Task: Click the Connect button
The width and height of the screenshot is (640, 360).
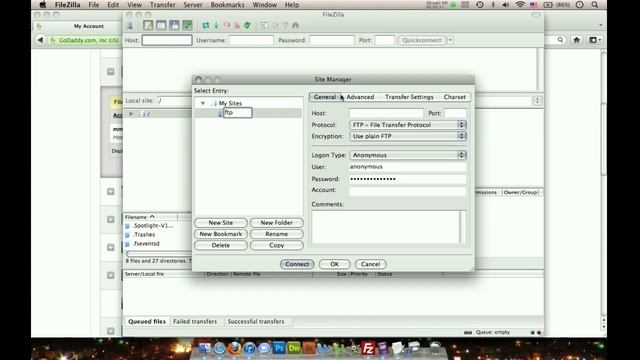Action: pyautogui.click(x=297, y=264)
